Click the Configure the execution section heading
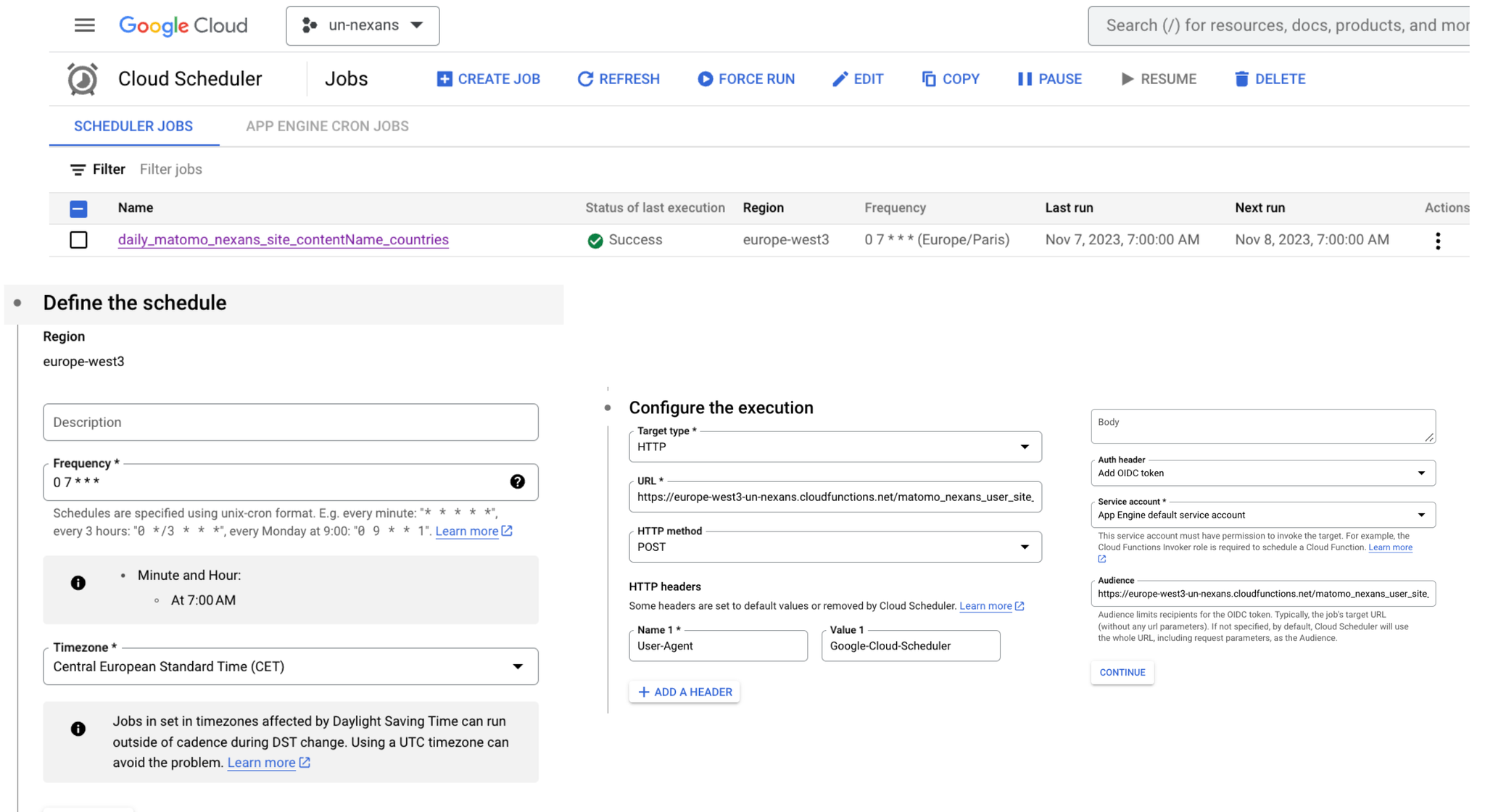The image size is (1485, 812). tap(721, 407)
